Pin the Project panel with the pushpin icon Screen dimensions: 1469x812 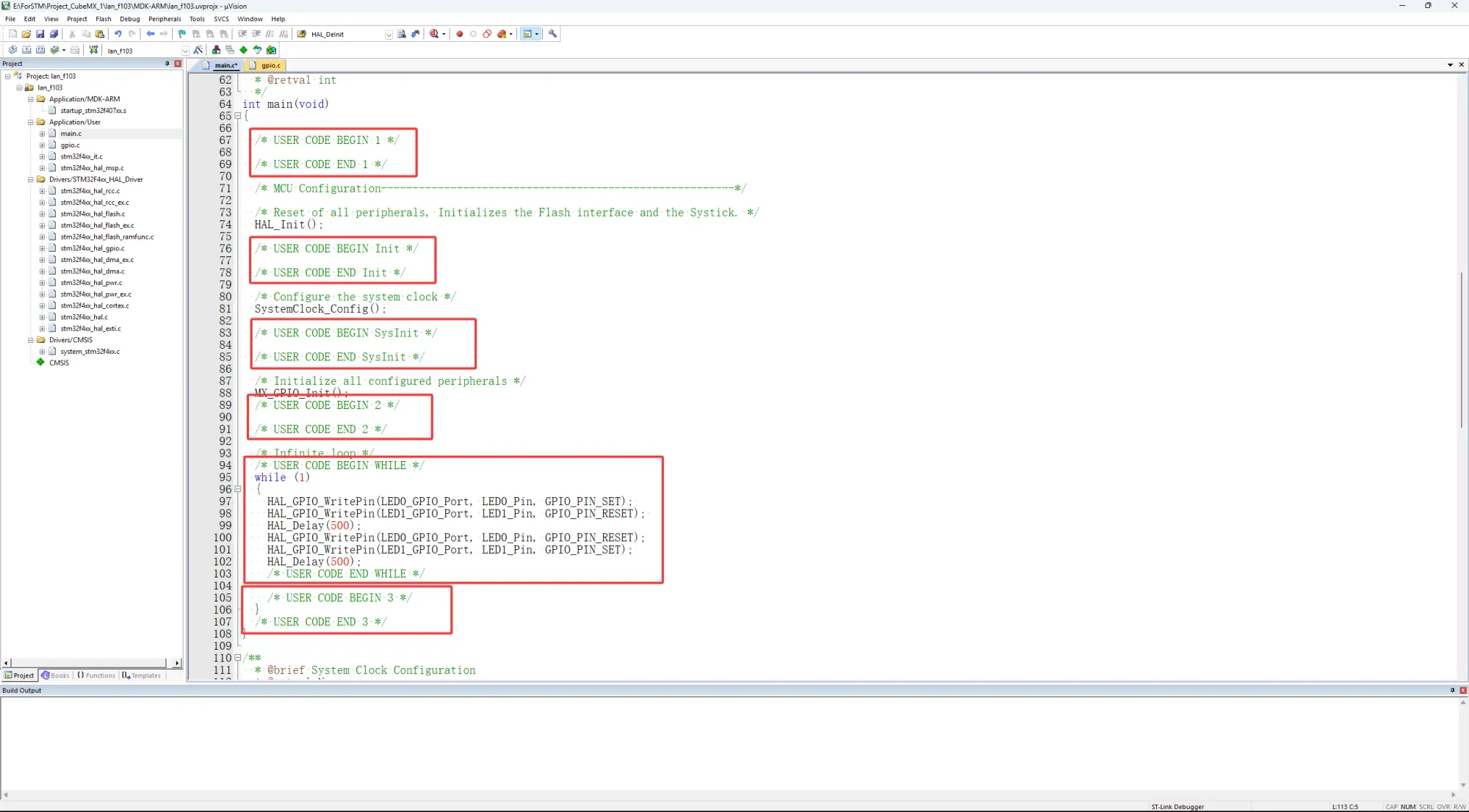(167, 64)
